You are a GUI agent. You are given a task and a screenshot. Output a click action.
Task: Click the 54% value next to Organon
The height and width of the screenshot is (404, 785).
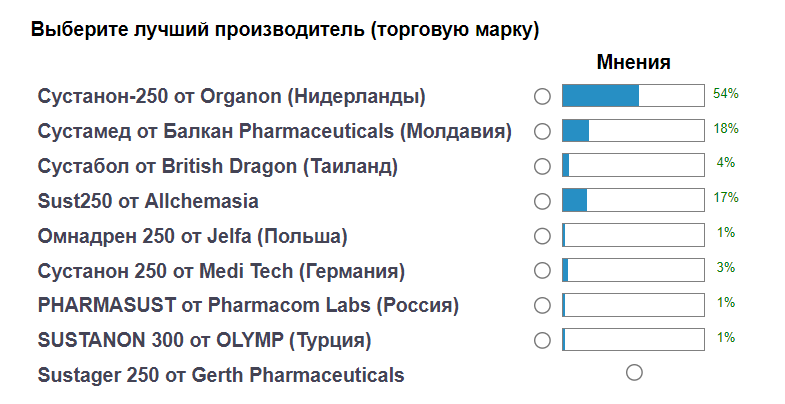coord(725,94)
